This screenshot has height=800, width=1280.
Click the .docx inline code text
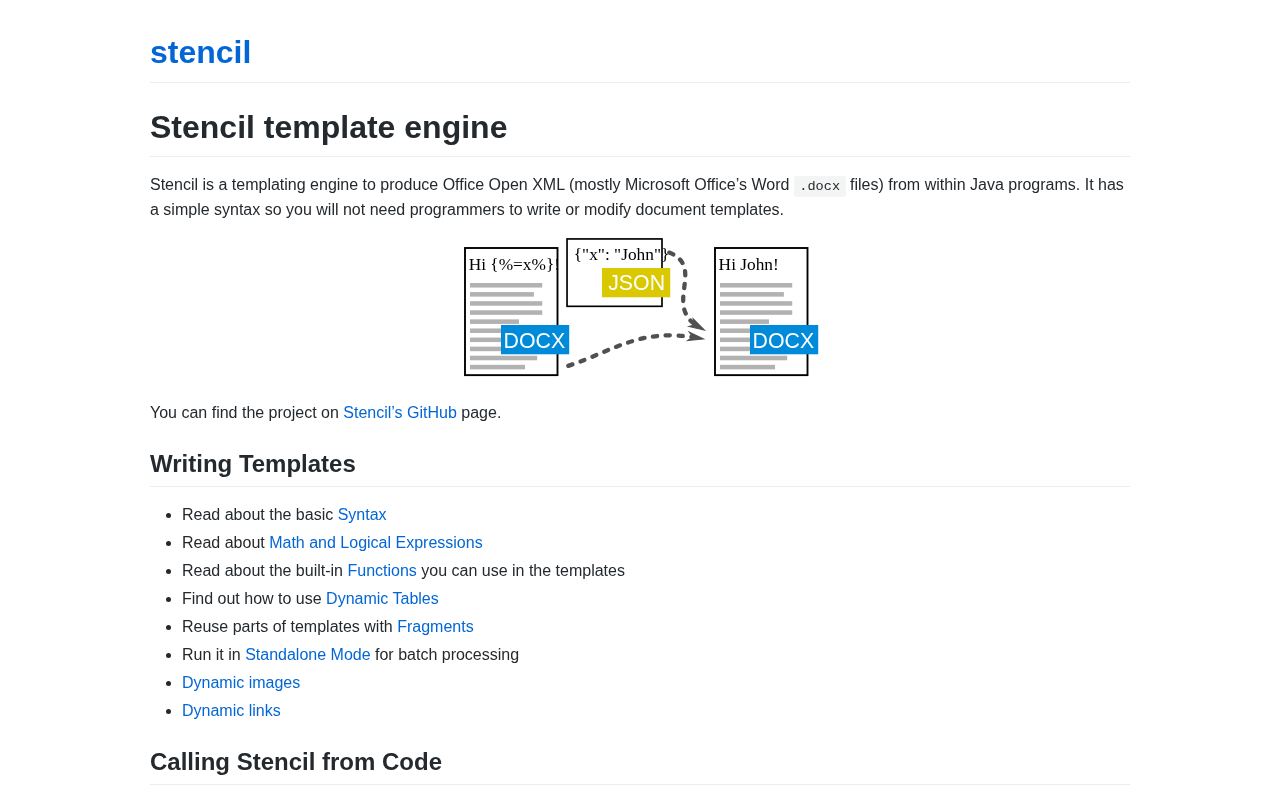click(819, 186)
